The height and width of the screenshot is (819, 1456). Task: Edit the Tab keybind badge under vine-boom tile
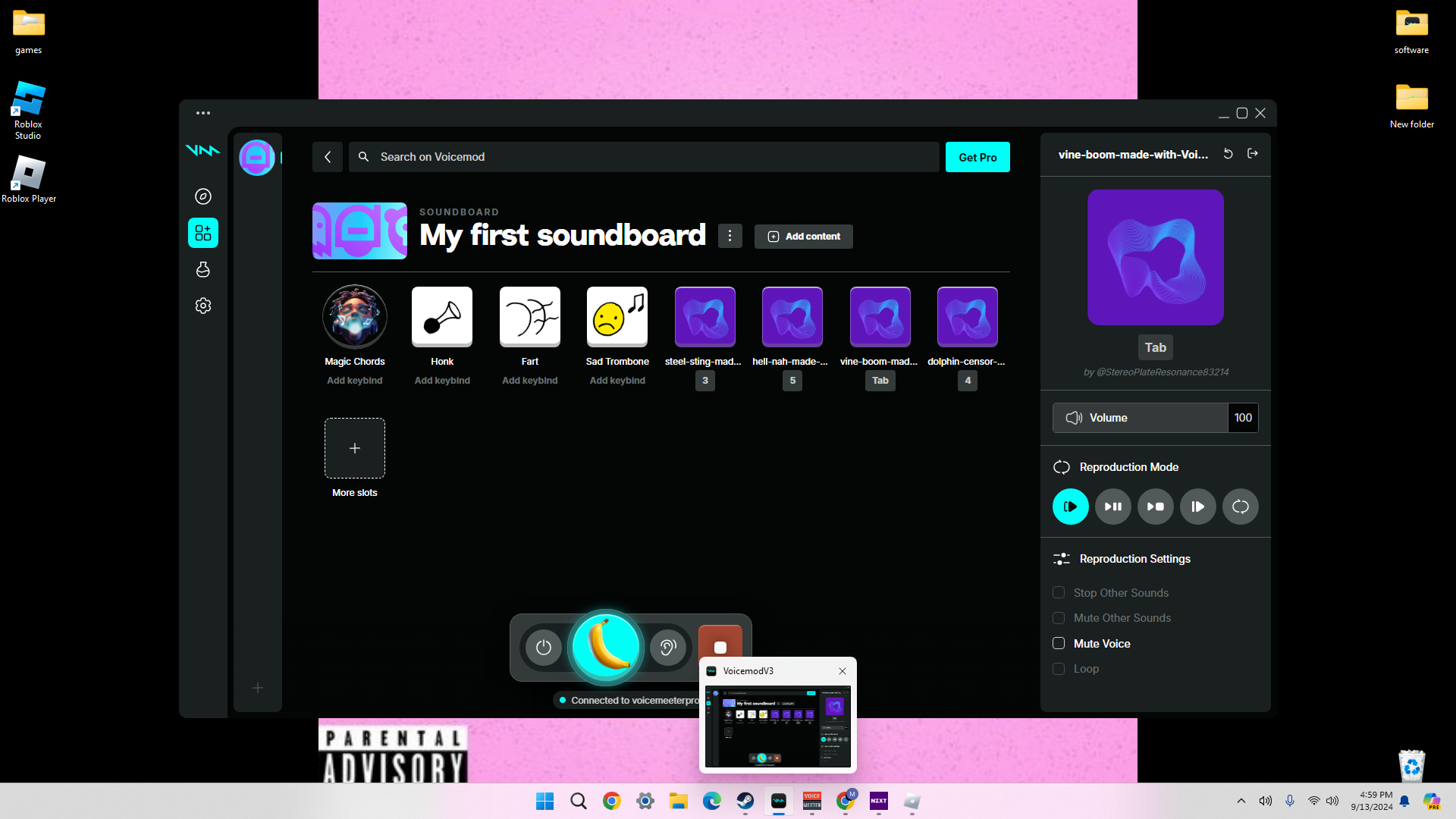point(880,381)
